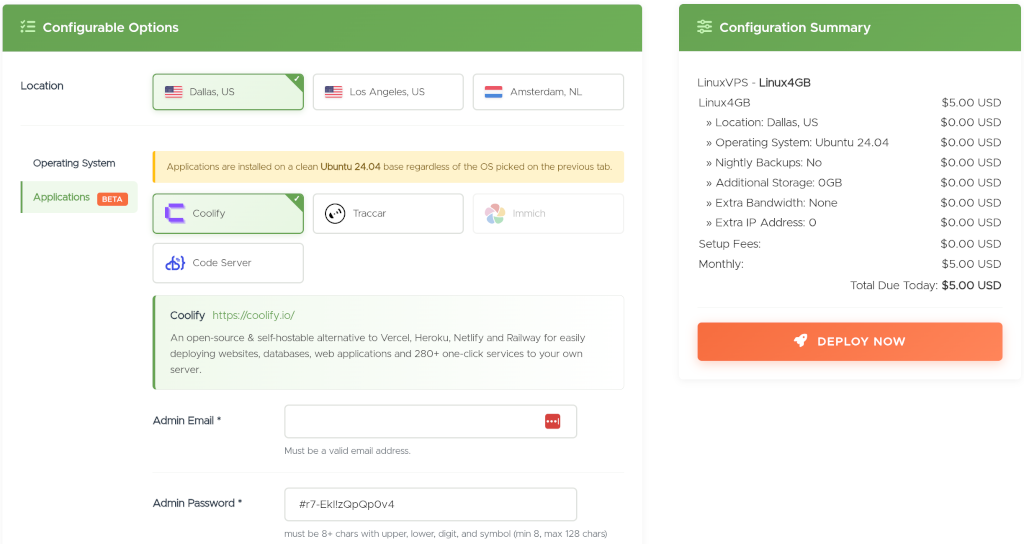
Task: Click the BETA badge next to Applications
Action: pos(112,199)
